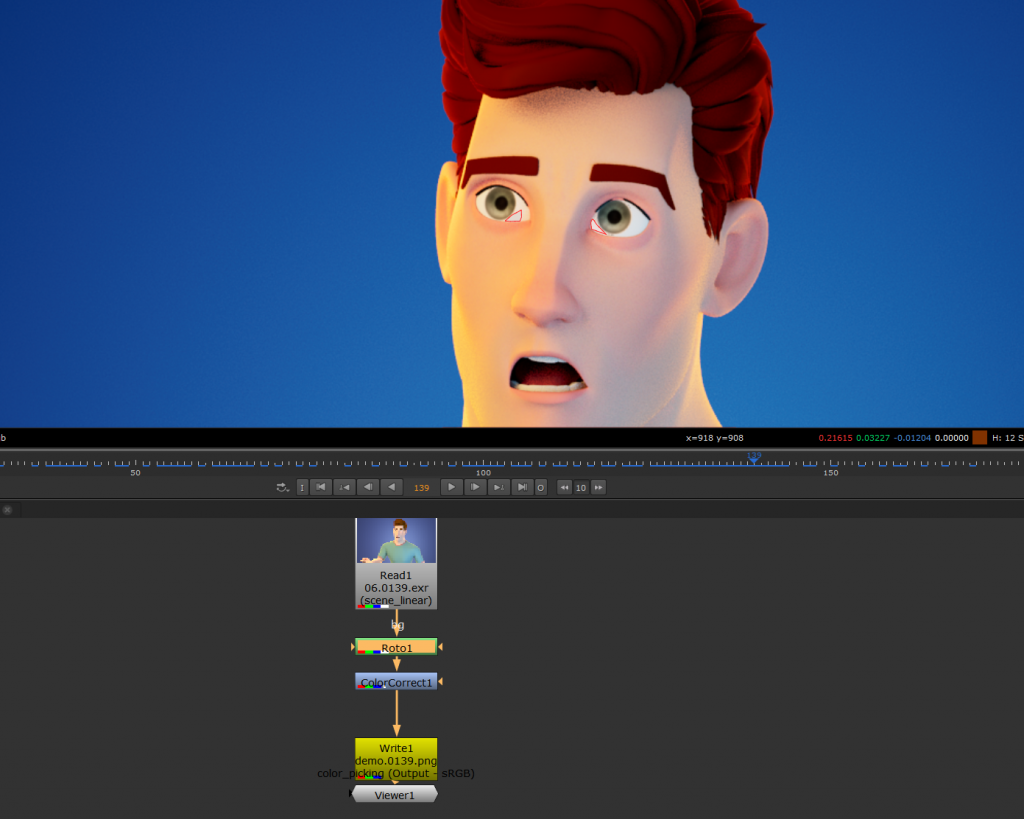
Task: Go to the next keyframe
Action: point(498,487)
